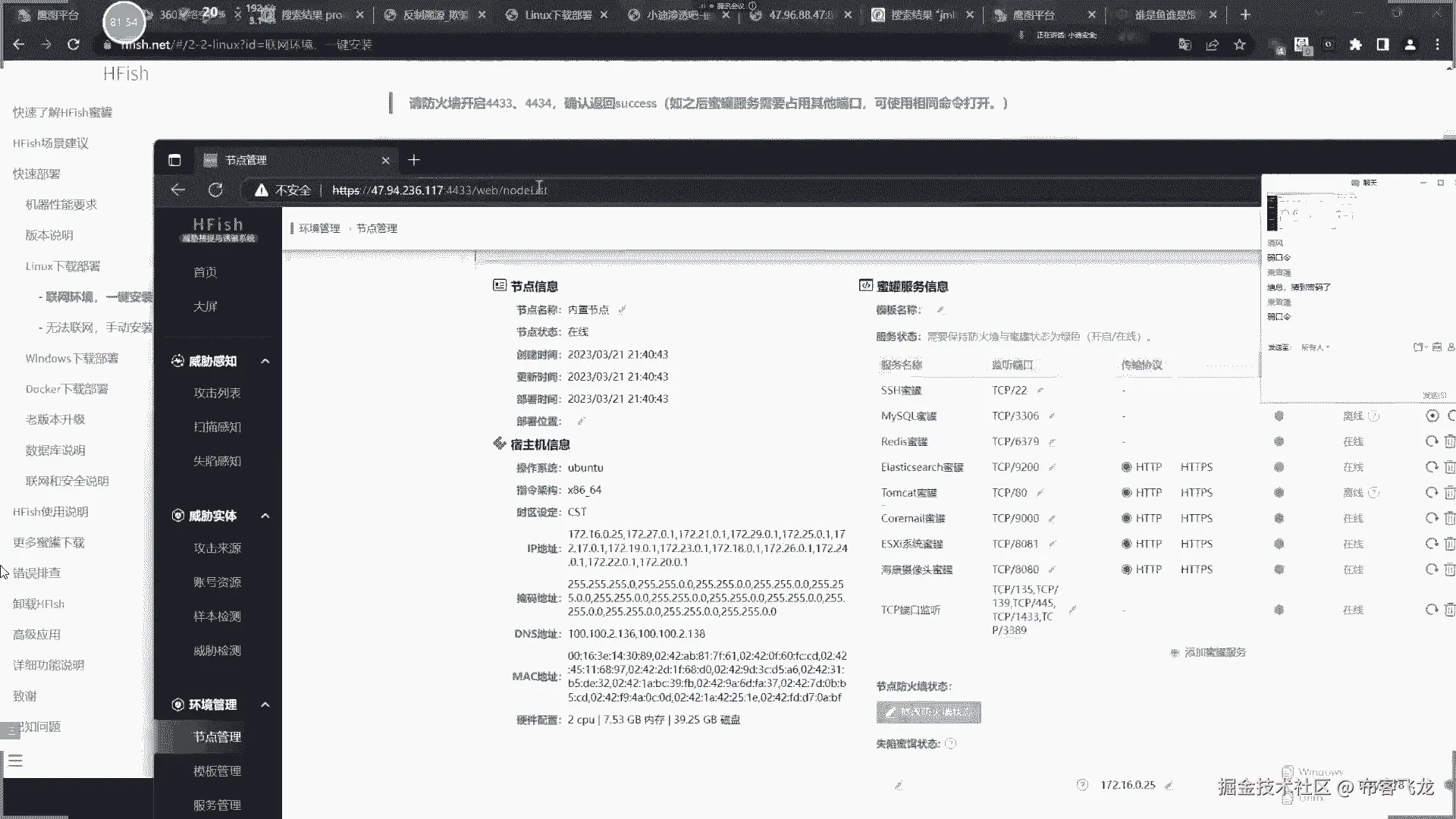Collapse the 威胁感知 sidebar section
The image size is (1456, 819).
click(265, 362)
